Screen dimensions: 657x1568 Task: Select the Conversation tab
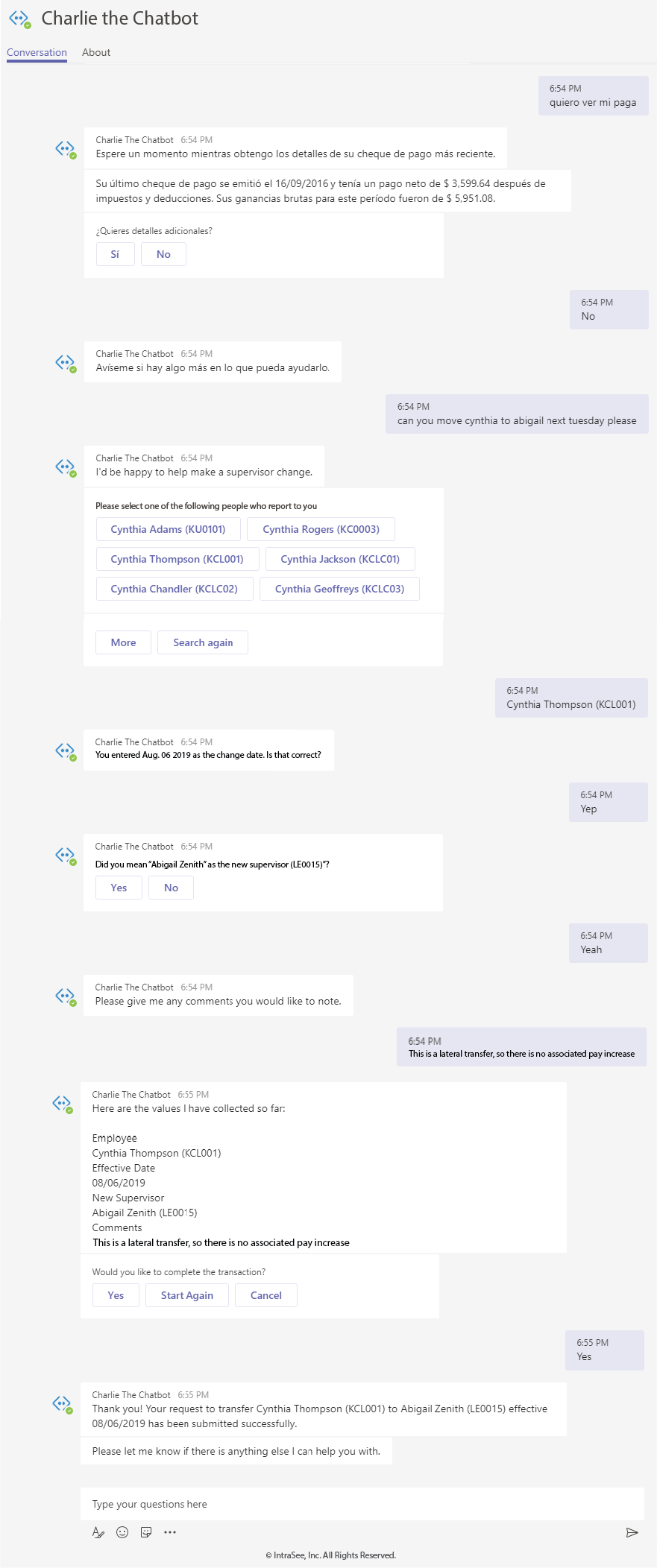click(x=37, y=52)
